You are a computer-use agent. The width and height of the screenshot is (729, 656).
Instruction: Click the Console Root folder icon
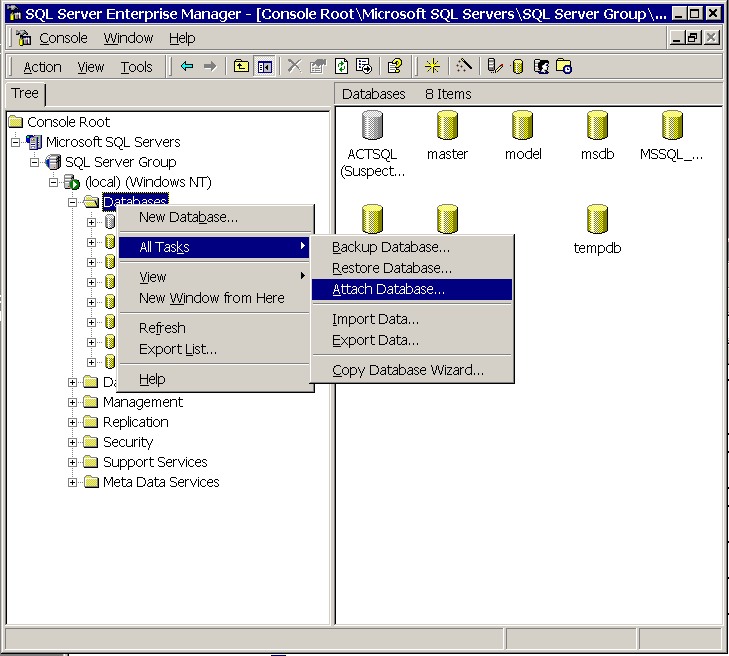[16, 122]
